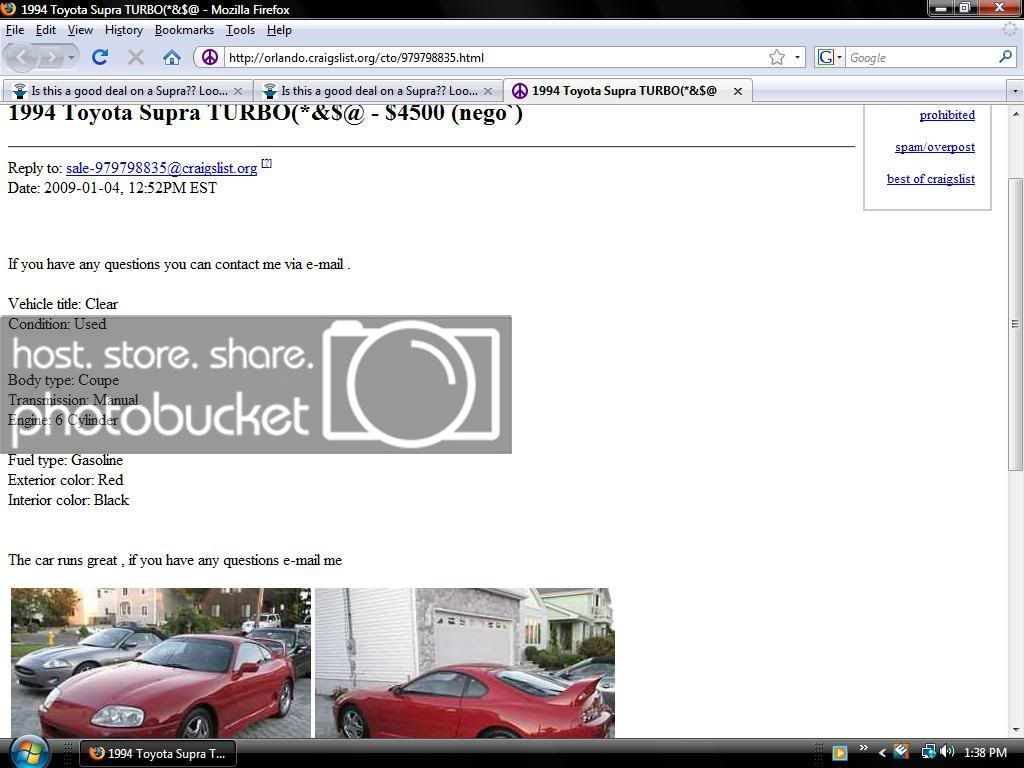Image resolution: width=1024 pixels, height=768 pixels.
Task: Click the sale-979798835@craigslist.org email link
Action: (161, 168)
